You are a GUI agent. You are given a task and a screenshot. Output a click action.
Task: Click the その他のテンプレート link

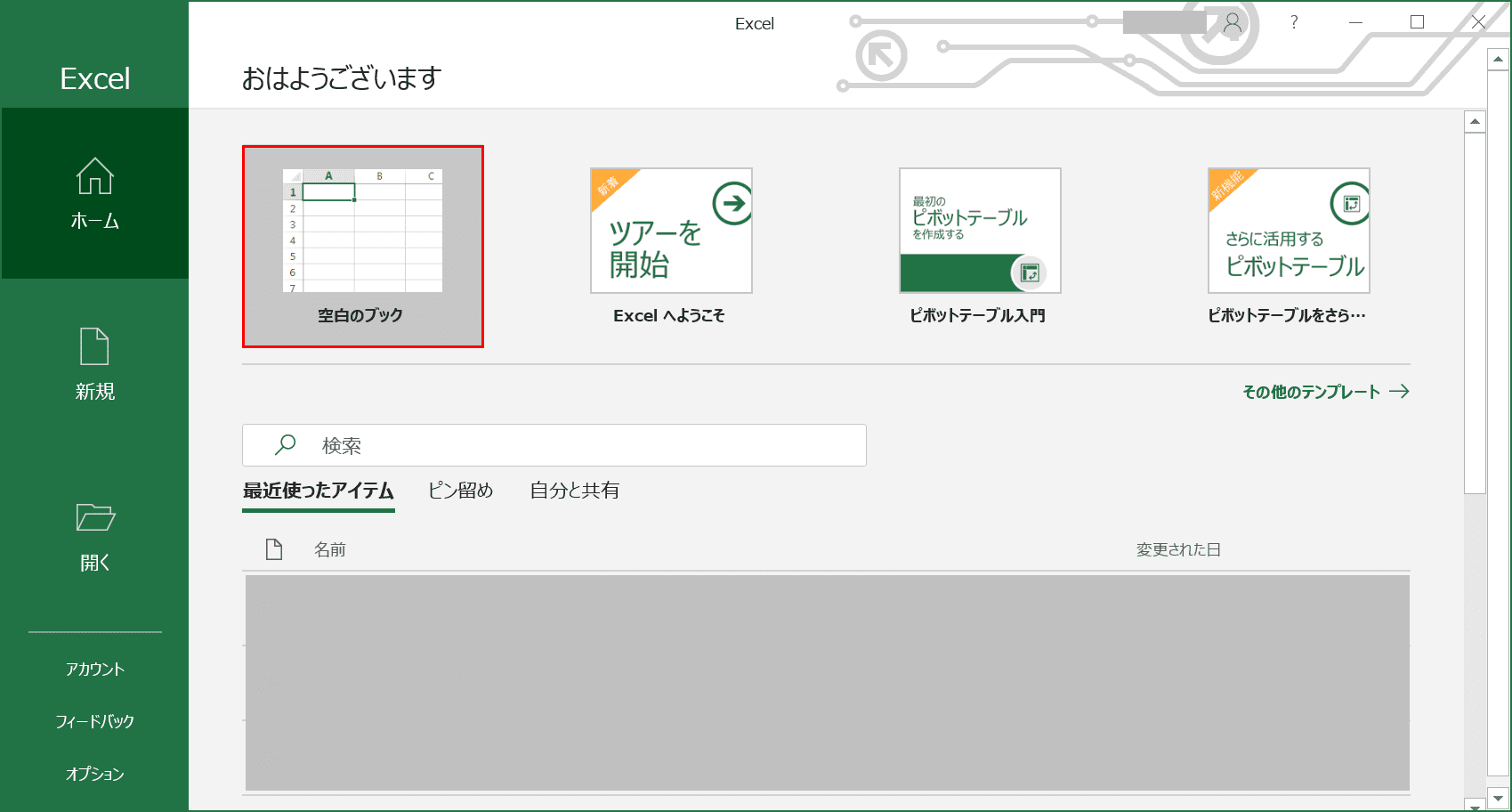(x=1326, y=392)
